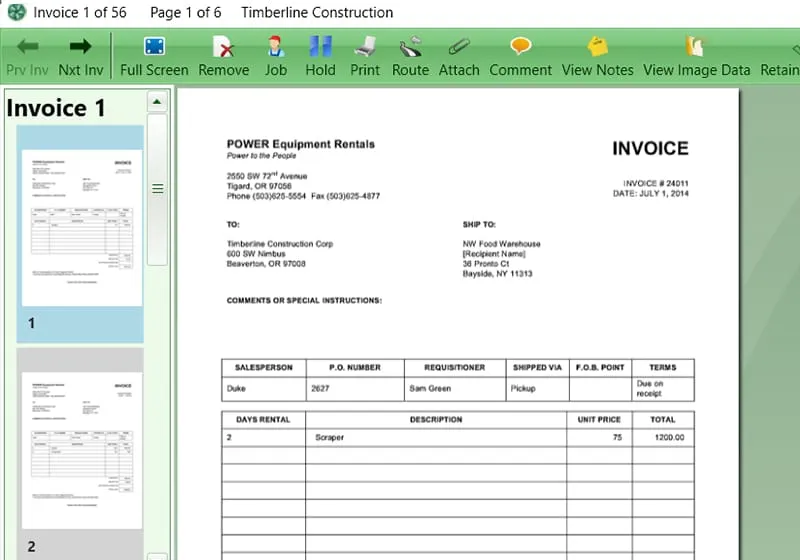Click the thumbnail panel scroll-up arrow
The image size is (800, 560).
click(157, 101)
